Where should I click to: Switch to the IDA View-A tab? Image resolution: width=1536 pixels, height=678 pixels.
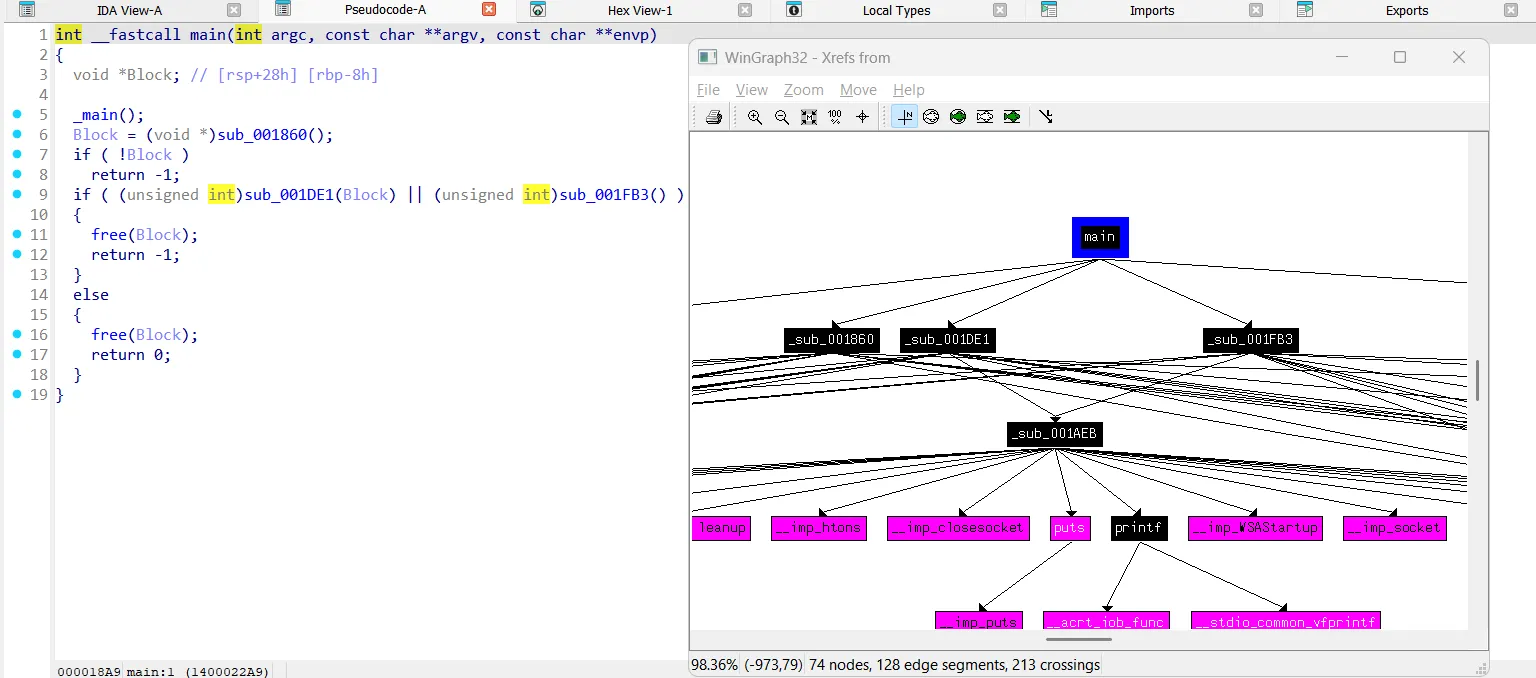[x=129, y=10]
